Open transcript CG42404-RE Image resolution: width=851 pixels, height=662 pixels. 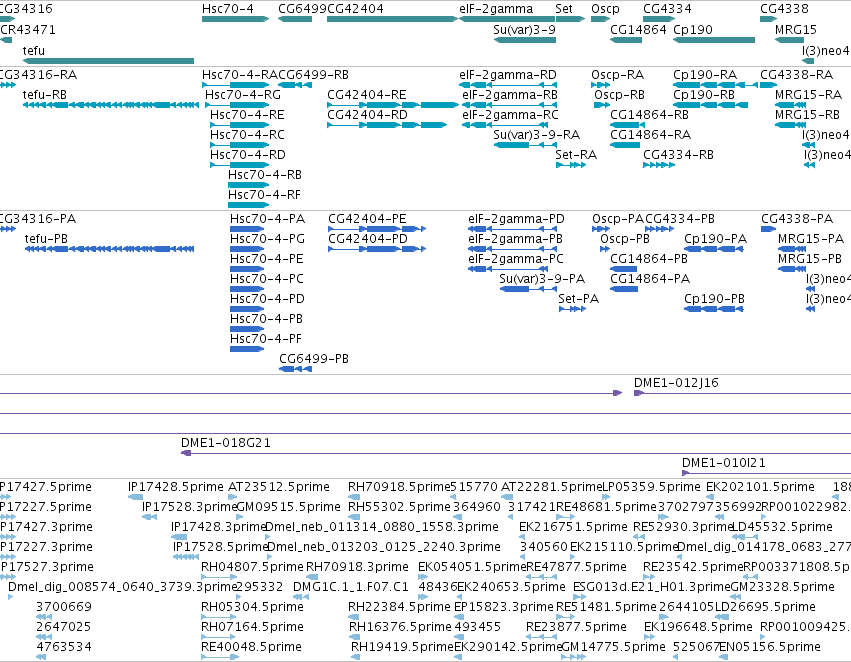click(393, 105)
